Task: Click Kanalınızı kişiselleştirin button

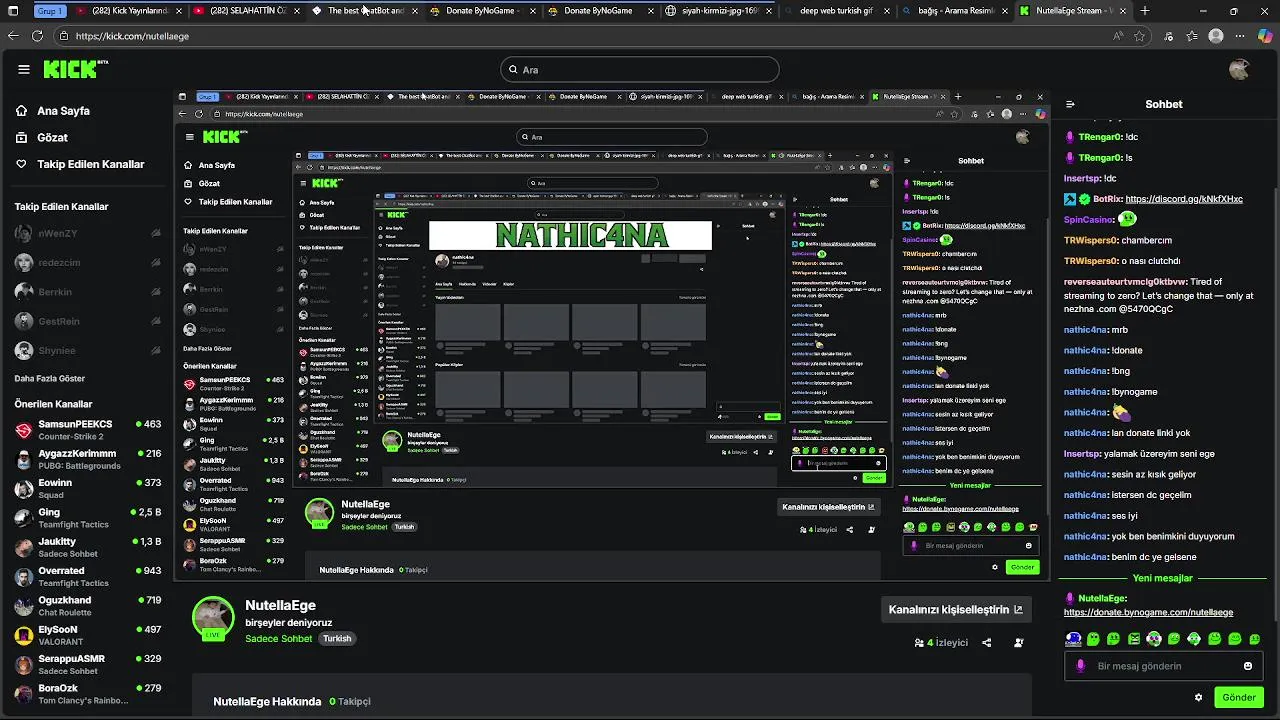Action: (955, 609)
